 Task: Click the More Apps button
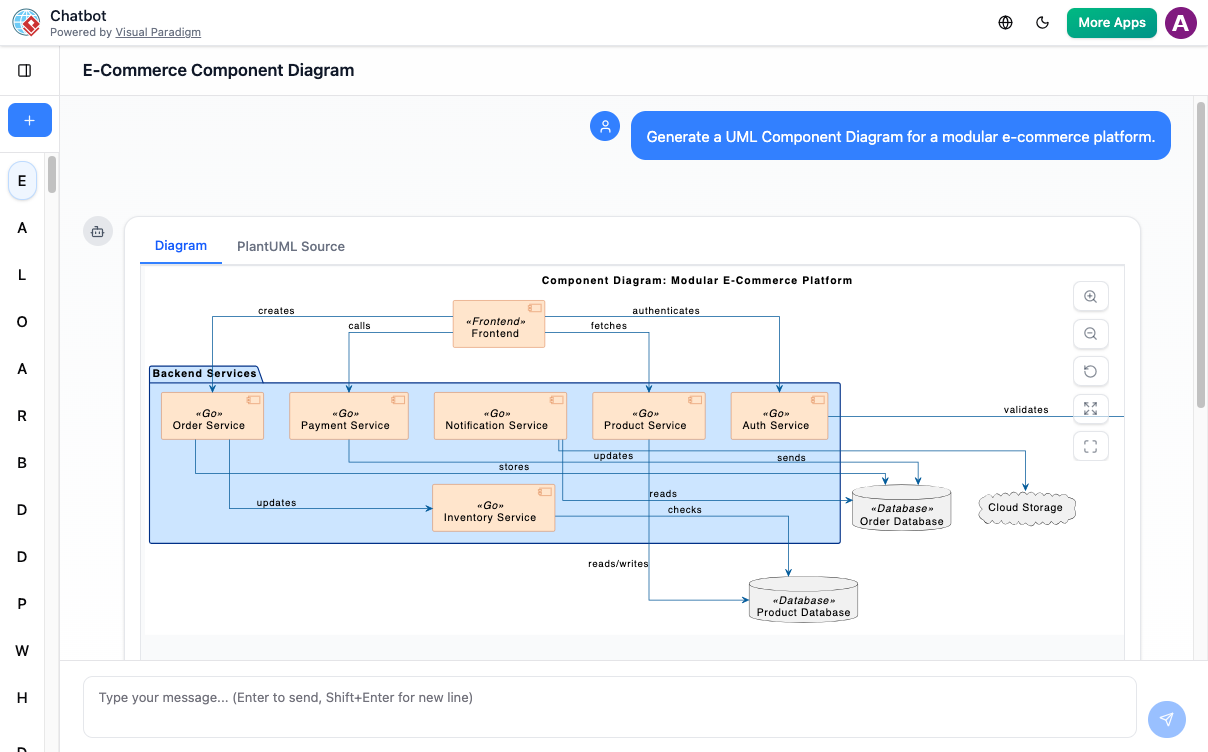point(1111,22)
